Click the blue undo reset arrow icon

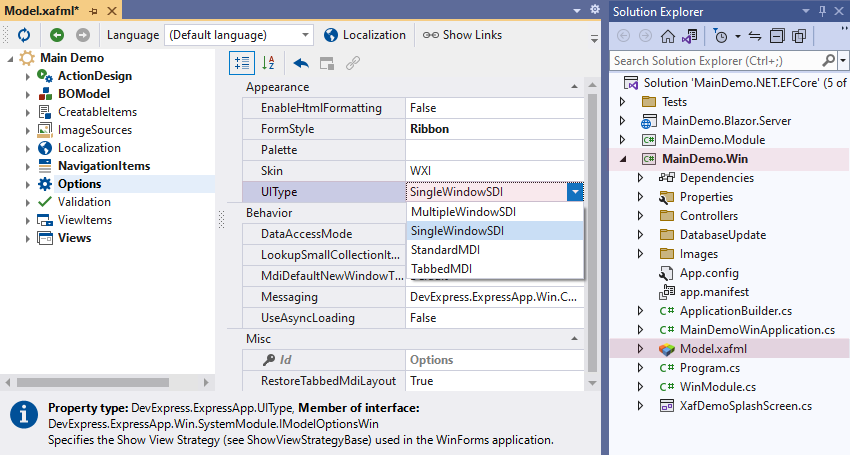click(301, 63)
